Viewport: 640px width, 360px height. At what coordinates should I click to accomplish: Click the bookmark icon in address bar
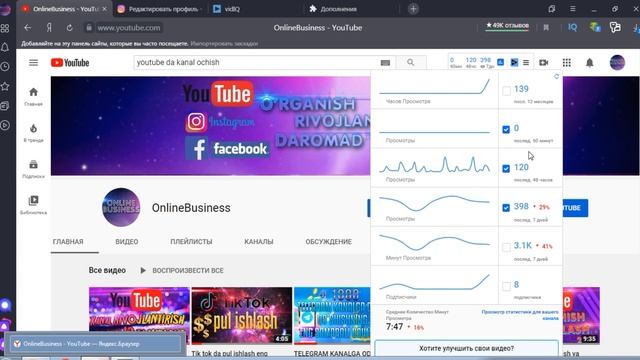point(546,28)
